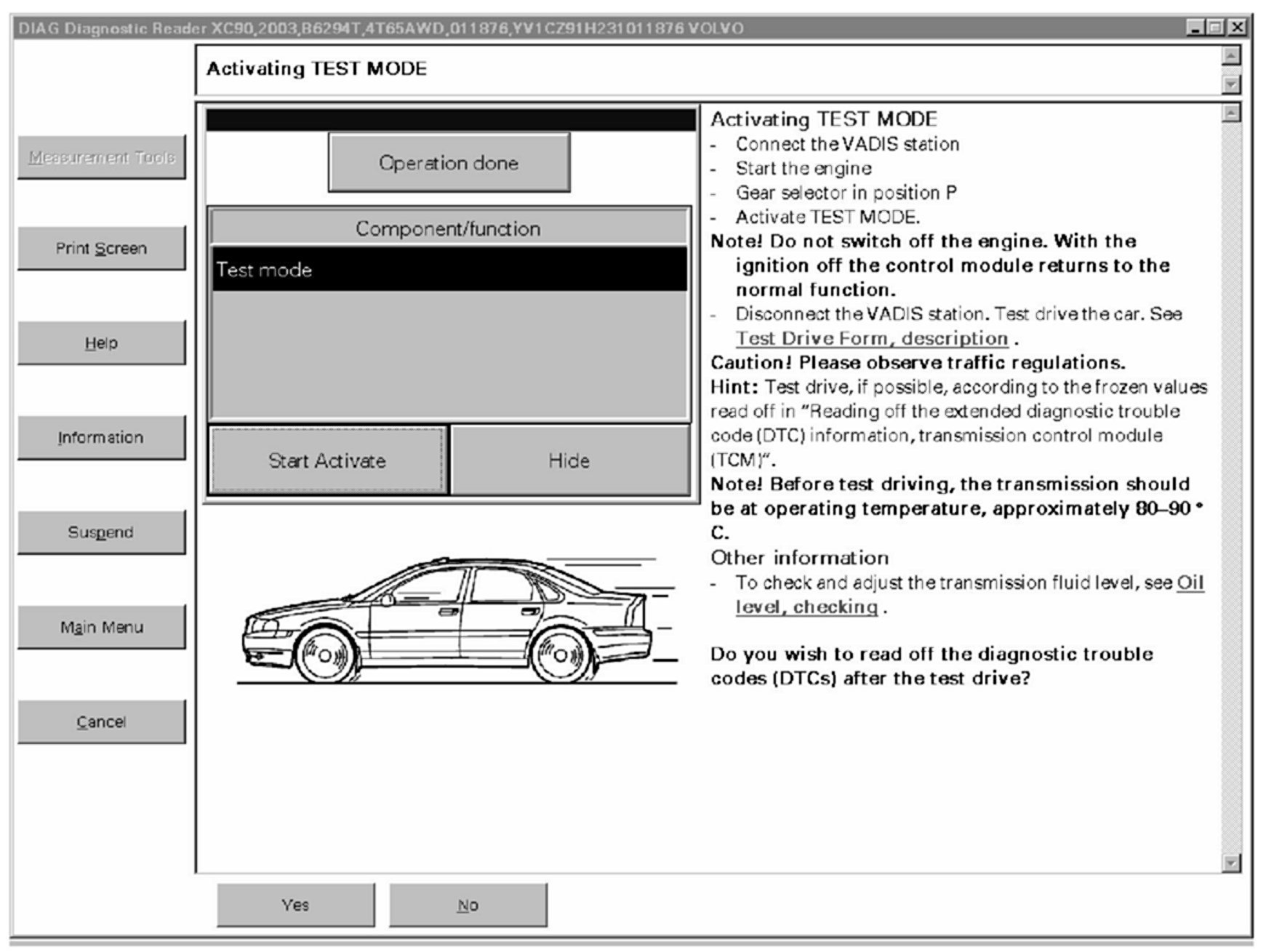Click header panel scroll up arrow
This screenshot has height=952, width=1266.
tap(1231, 55)
